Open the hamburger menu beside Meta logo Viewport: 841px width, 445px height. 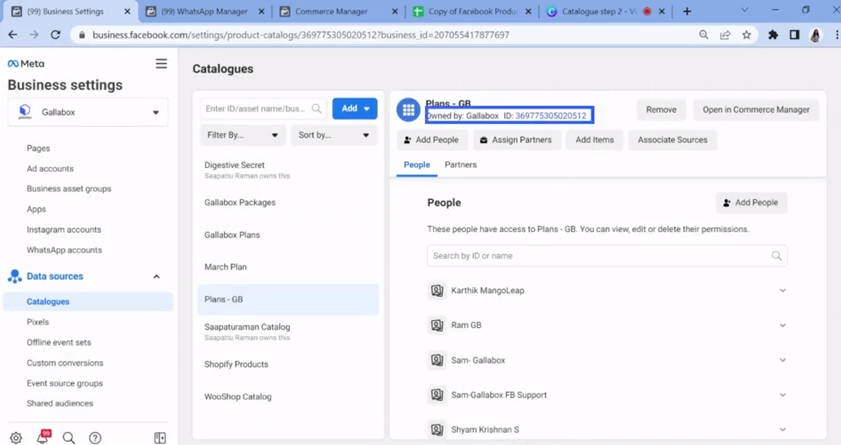click(161, 64)
